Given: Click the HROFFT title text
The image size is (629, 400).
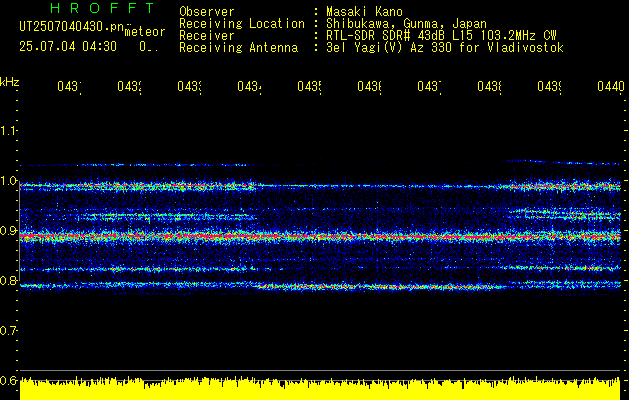Looking at the screenshot, I should pos(102,8).
